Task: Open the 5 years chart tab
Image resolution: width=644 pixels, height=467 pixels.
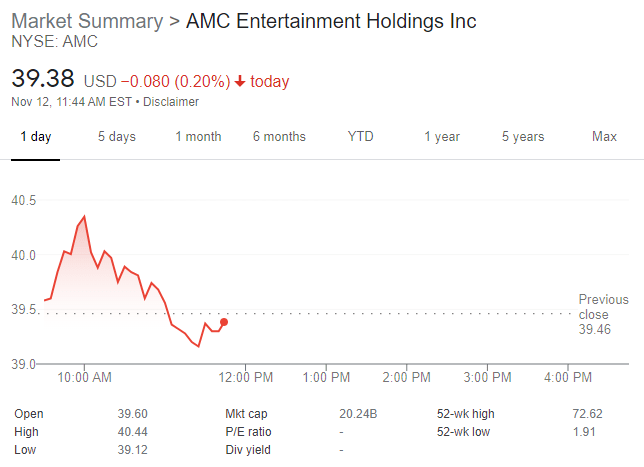Action: tap(523, 137)
